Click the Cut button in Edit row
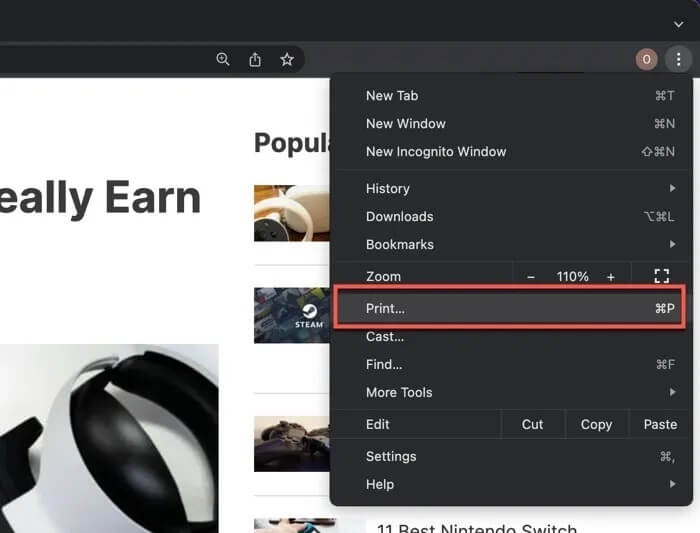 coord(533,425)
